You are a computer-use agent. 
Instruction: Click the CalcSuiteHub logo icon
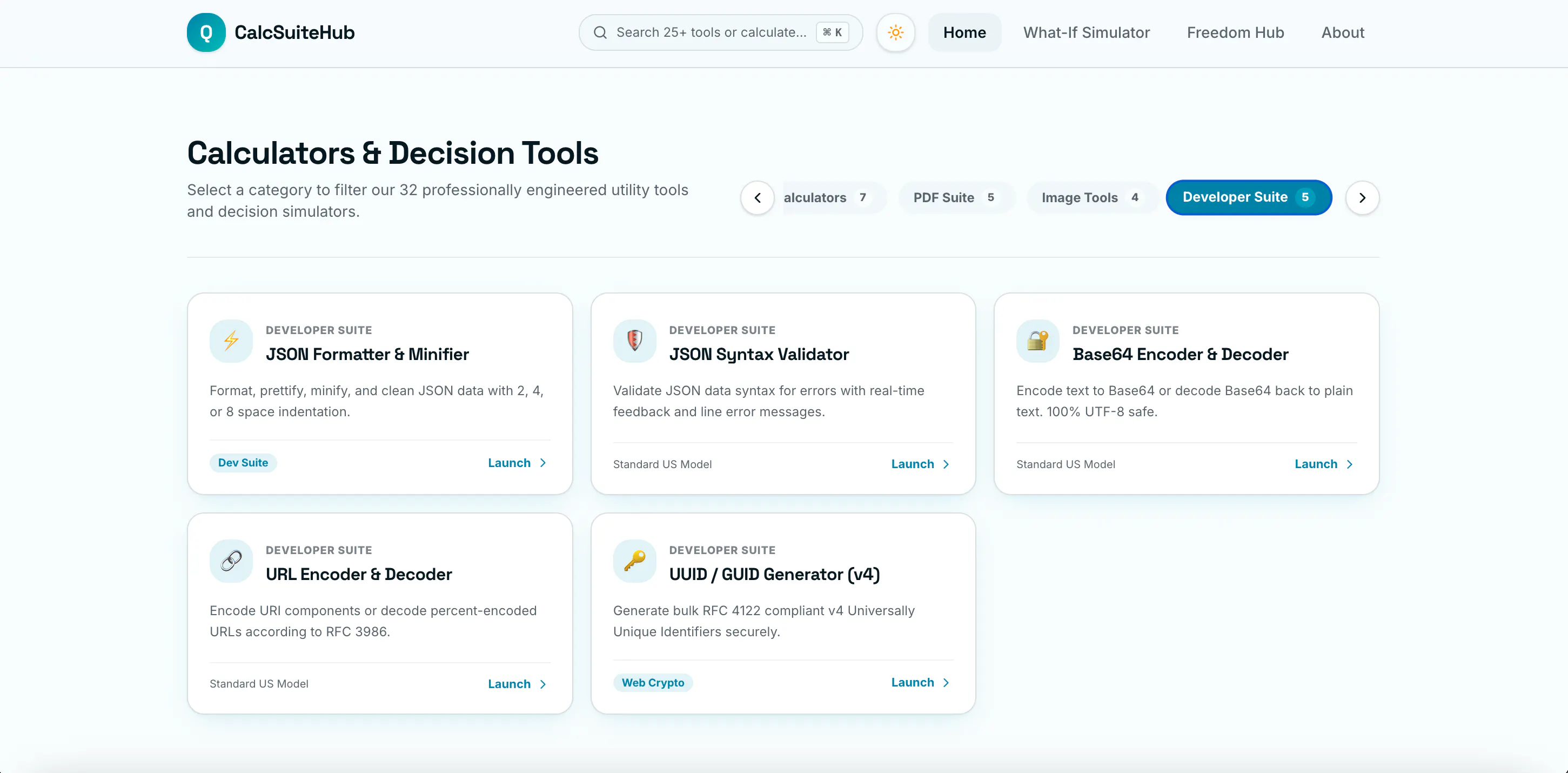pyautogui.click(x=206, y=32)
